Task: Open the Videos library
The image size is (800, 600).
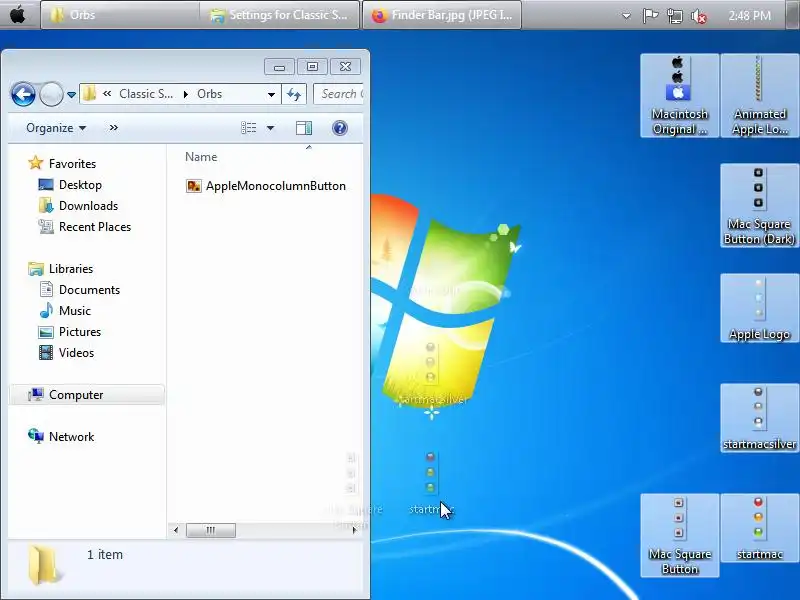Action: point(76,353)
